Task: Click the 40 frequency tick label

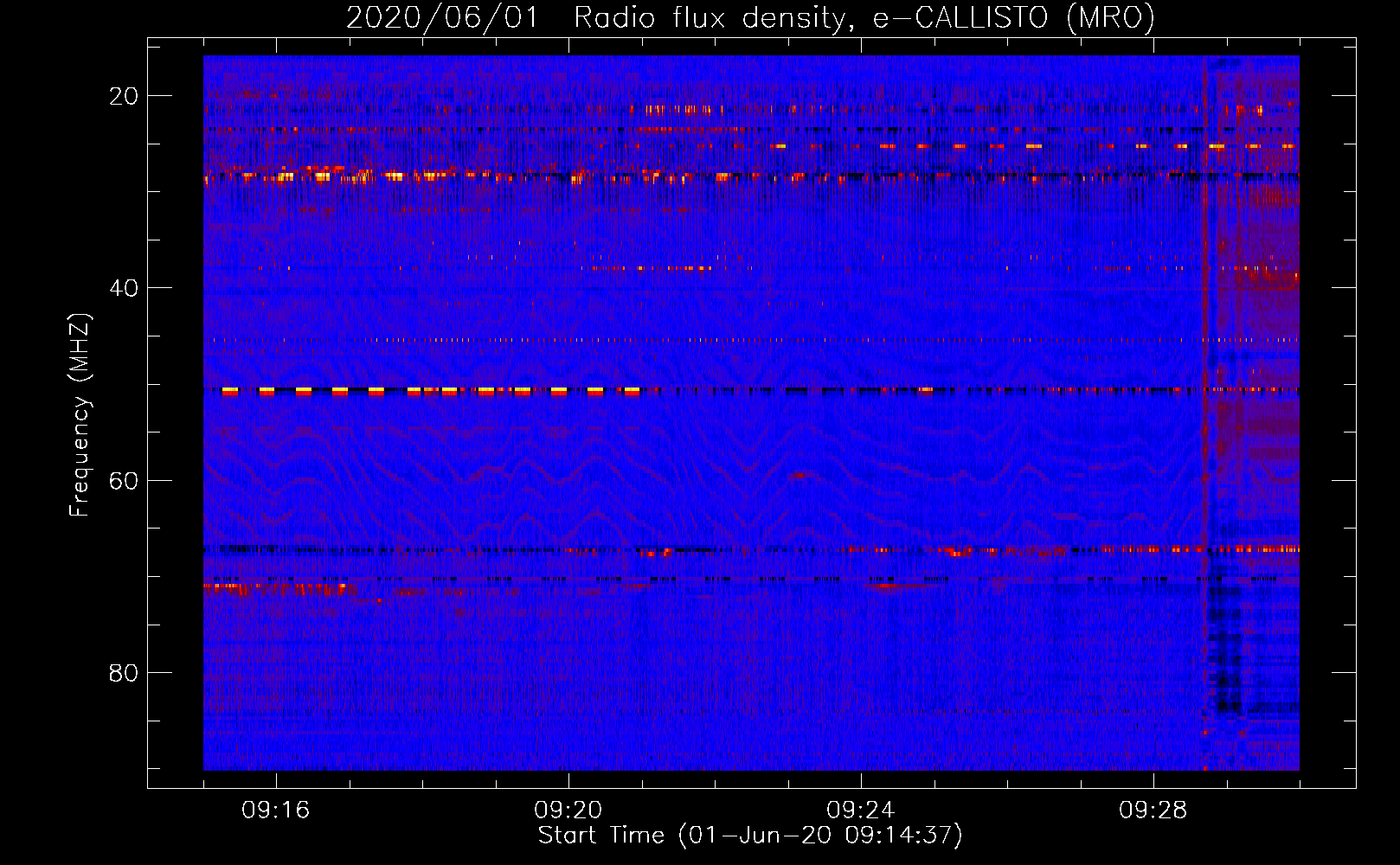Action: (x=124, y=288)
